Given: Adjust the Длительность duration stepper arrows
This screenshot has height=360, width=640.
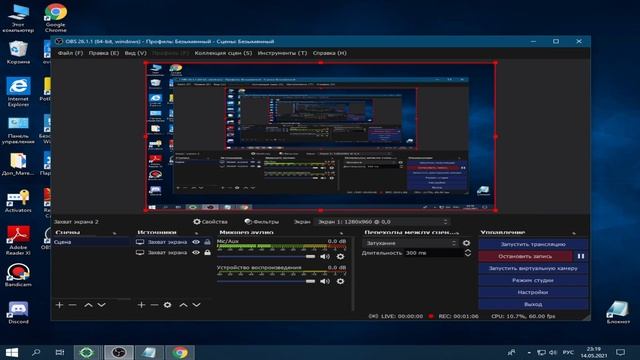Looking at the screenshot, I should (468, 253).
